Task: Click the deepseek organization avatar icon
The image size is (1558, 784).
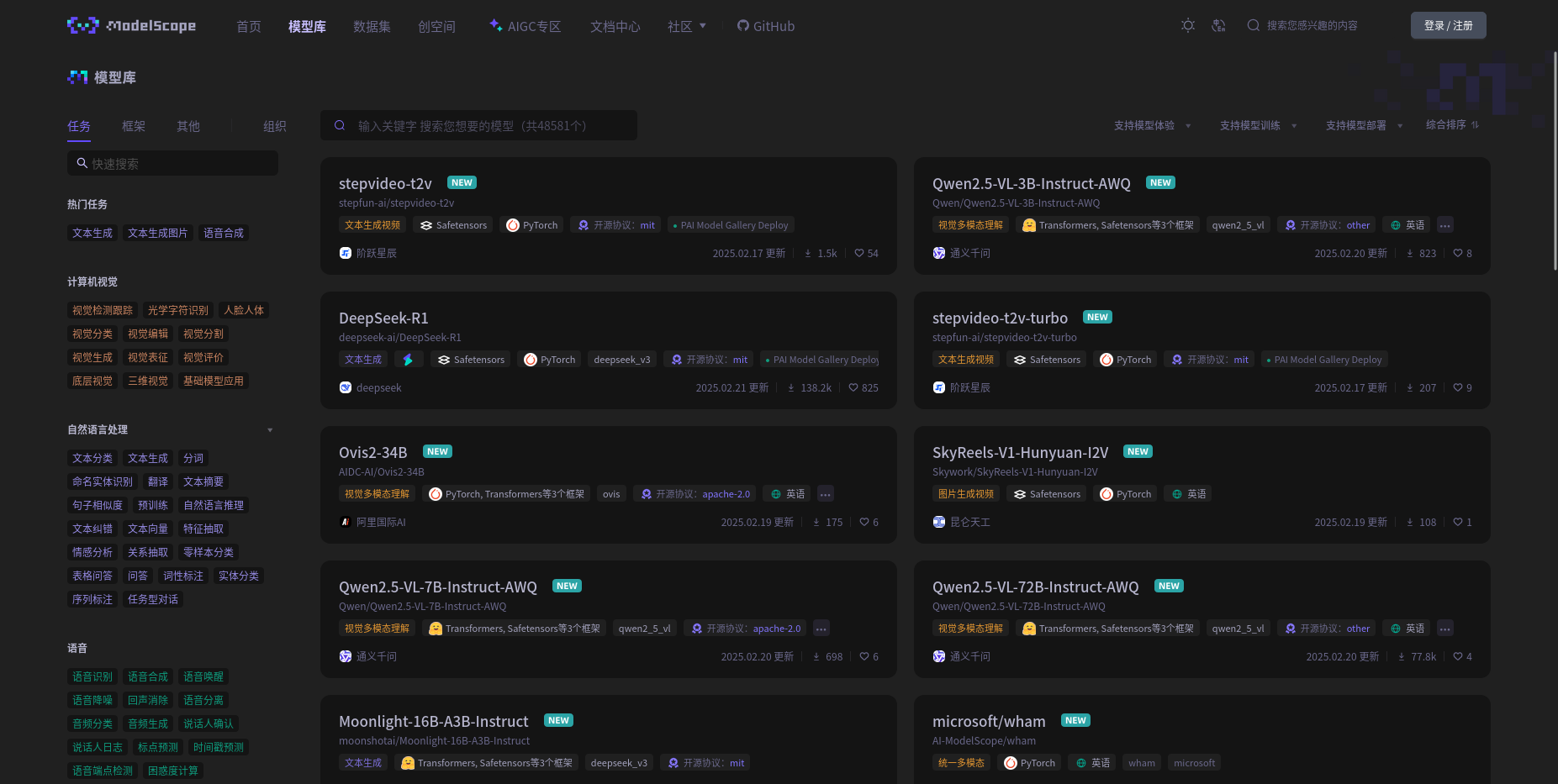Action: click(x=346, y=387)
